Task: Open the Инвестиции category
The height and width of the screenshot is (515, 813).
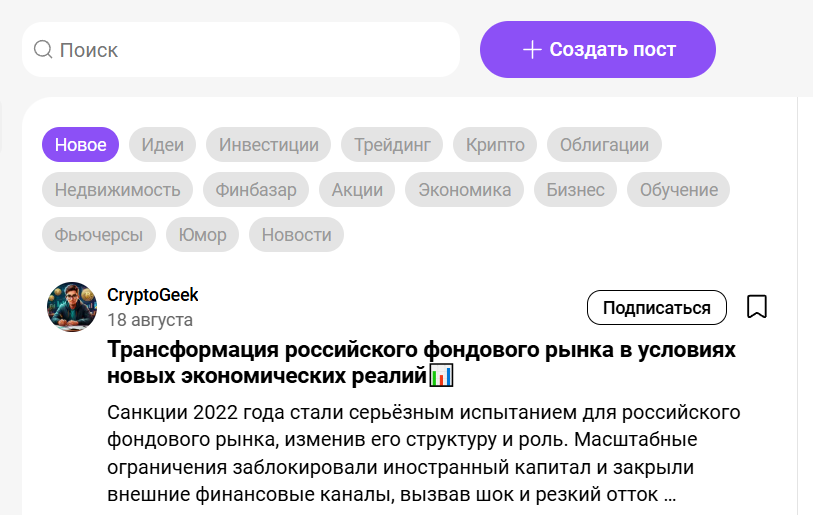Action: pyautogui.click(x=268, y=144)
